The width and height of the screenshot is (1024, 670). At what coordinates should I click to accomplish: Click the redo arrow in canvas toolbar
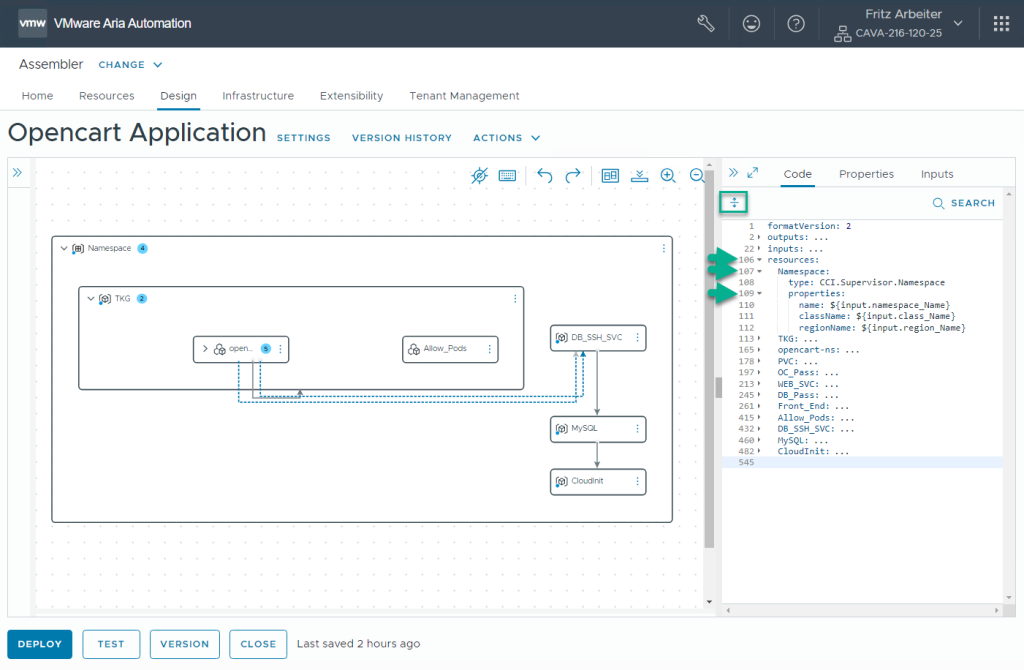pos(573,175)
